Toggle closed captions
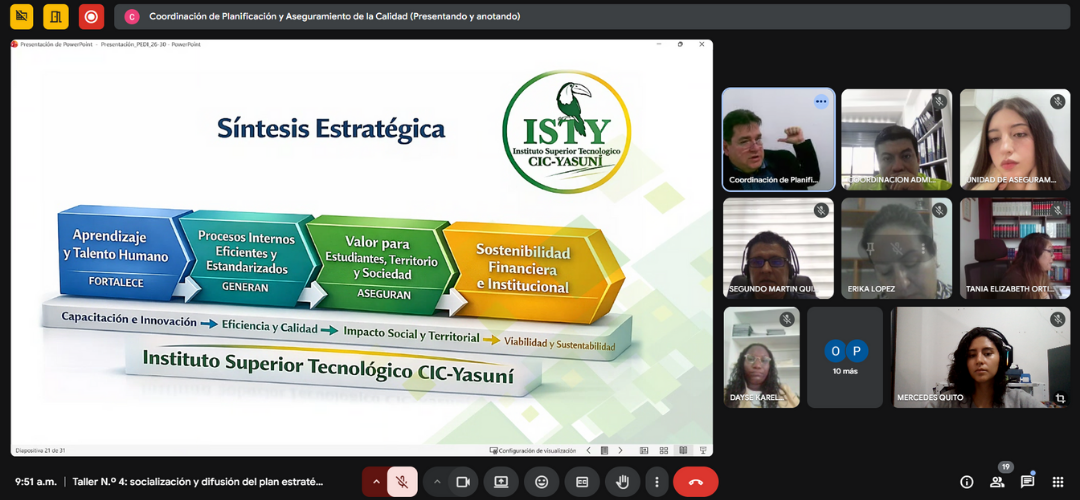Screen dimensions: 1080x500 pos(581,482)
